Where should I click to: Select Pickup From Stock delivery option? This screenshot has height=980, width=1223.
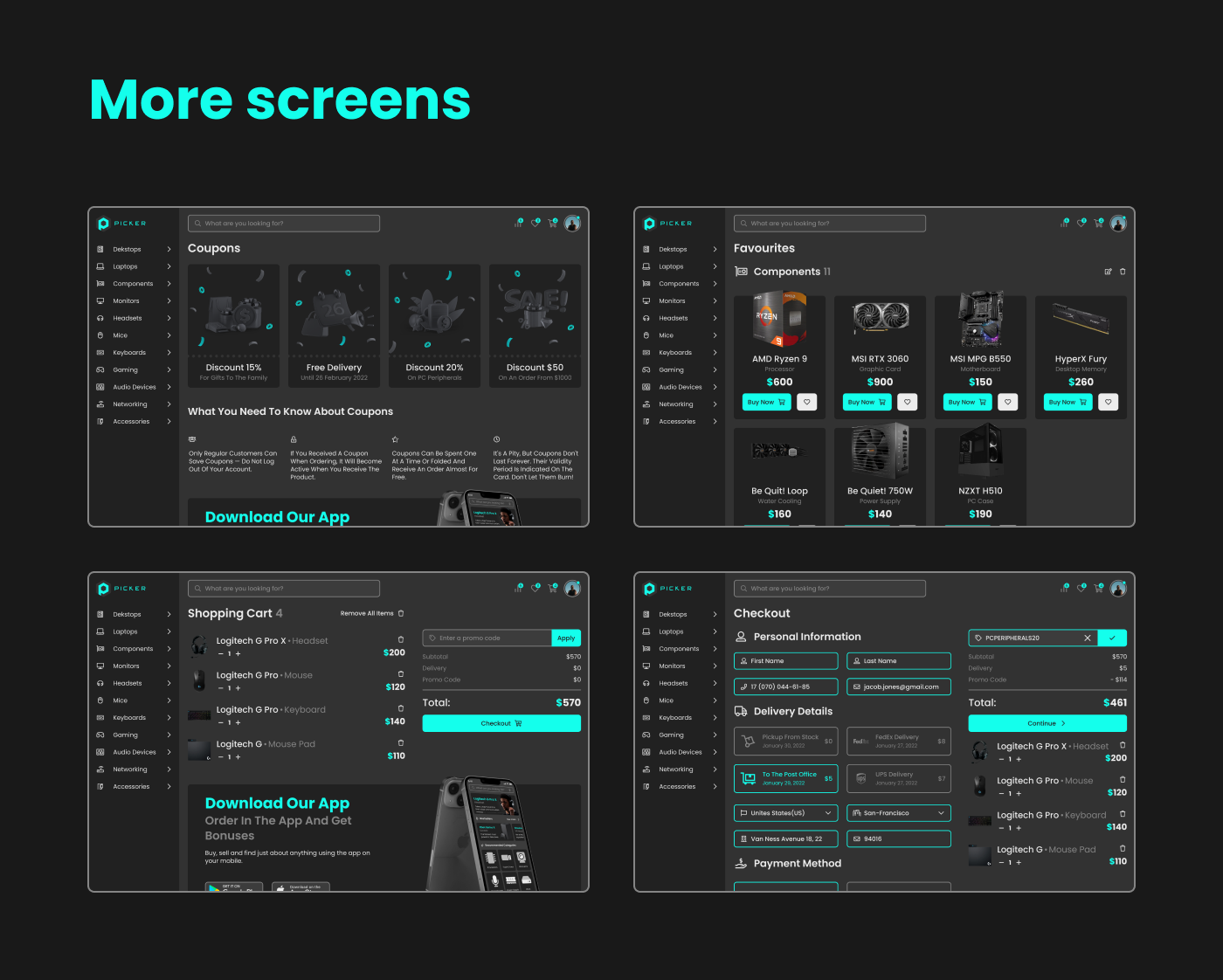point(786,742)
